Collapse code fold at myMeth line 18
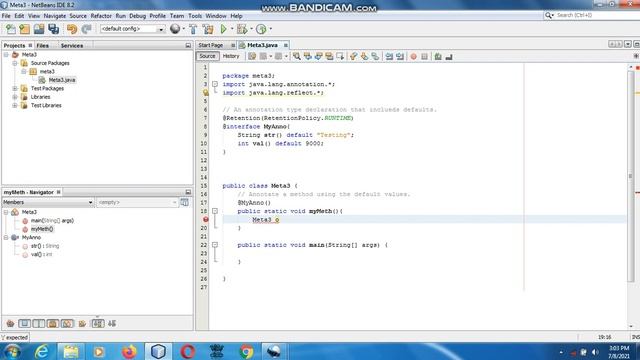The image size is (640, 360). [215, 211]
